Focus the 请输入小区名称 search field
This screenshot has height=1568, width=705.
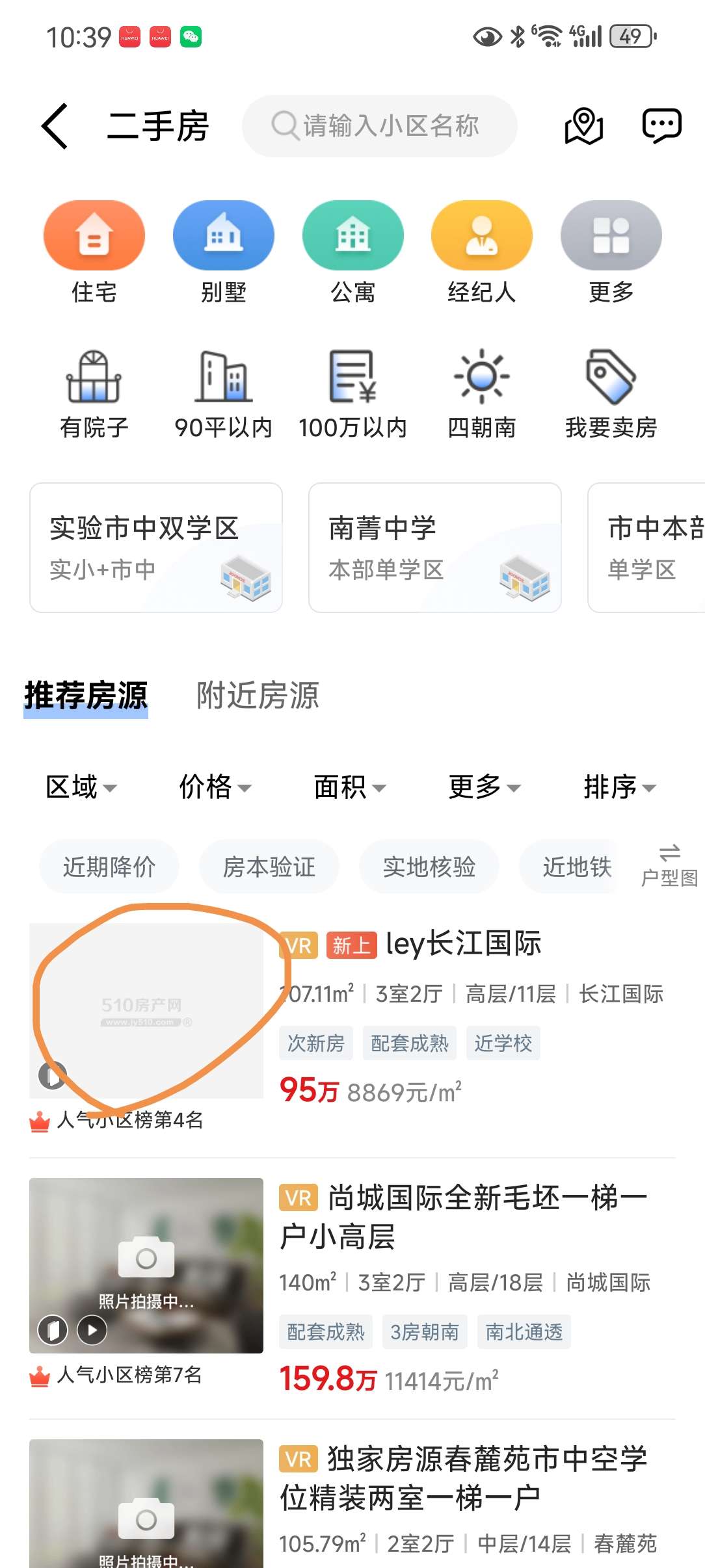380,126
